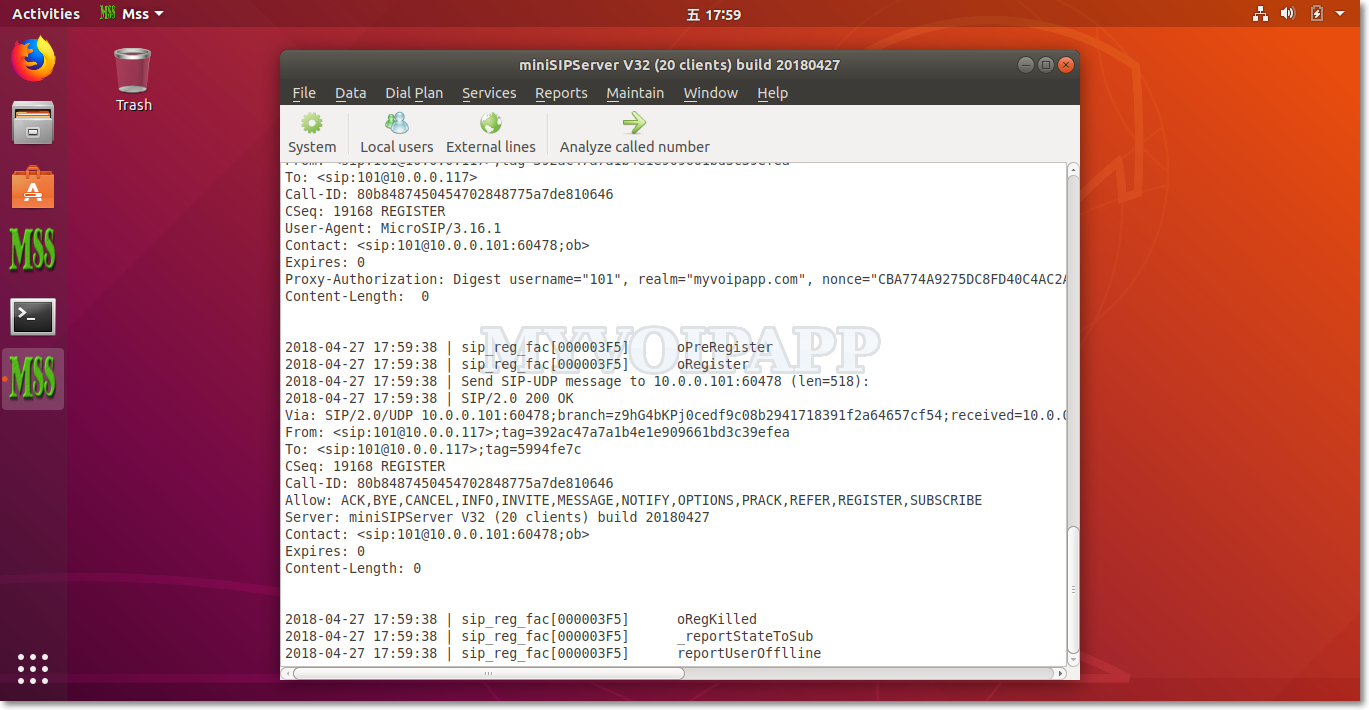
Task: Open Mss app menu in top bar
Action: click(x=132, y=14)
